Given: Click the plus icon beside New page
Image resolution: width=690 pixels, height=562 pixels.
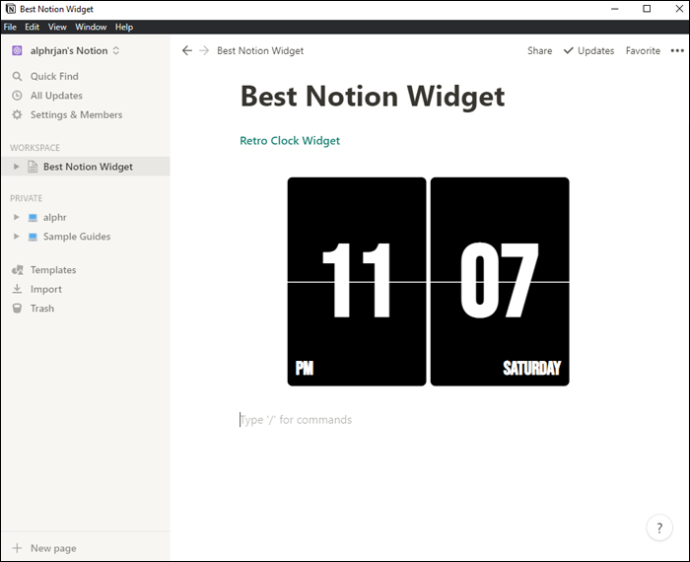Looking at the screenshot, I should tap(17, 548).
